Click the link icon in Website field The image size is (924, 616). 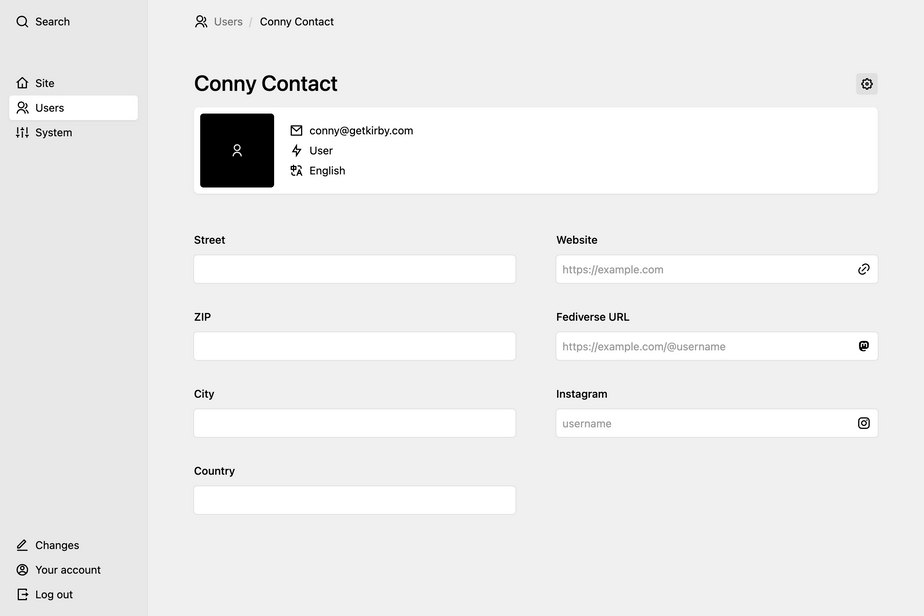(x=864, y=269)
